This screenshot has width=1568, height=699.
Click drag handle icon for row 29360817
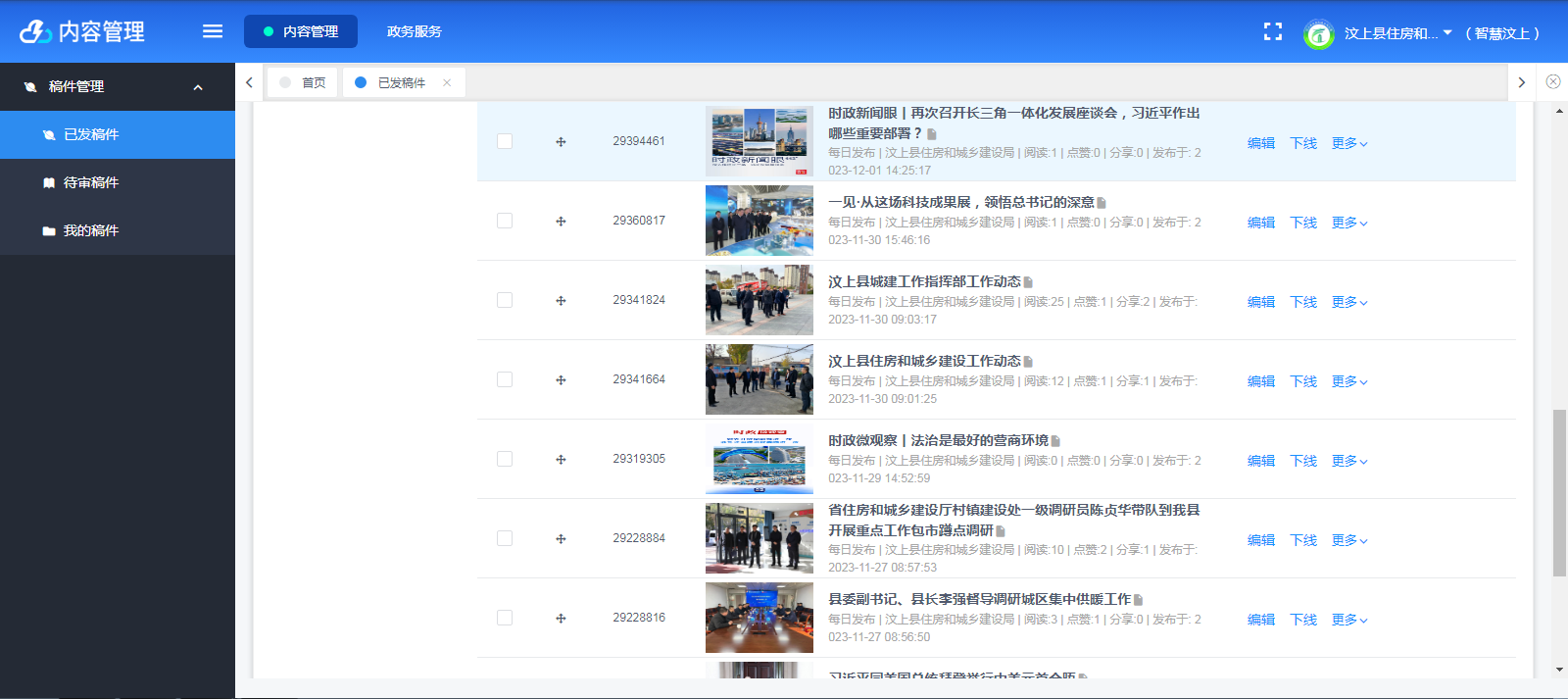pos(561,222)
